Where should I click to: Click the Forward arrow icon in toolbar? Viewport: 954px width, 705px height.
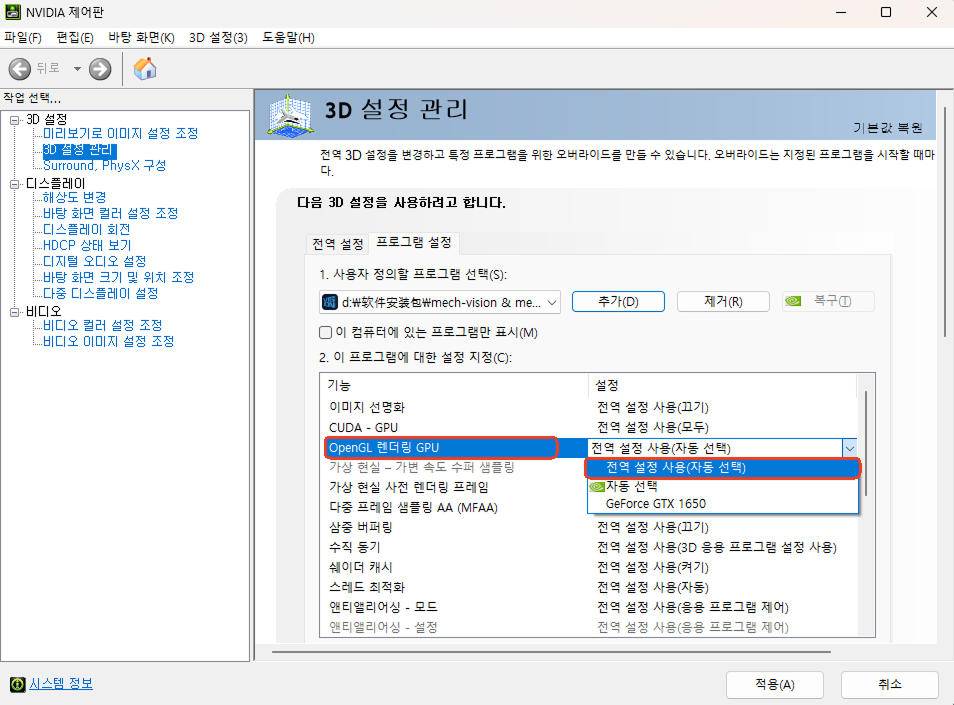coord(100,69)
